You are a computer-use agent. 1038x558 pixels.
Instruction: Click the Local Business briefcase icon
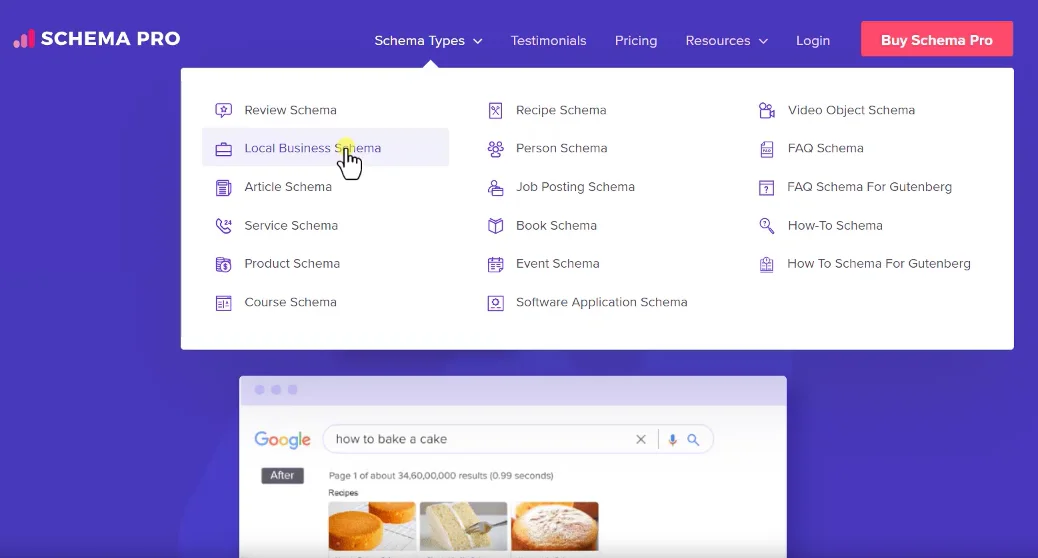[x=224, y=149]
